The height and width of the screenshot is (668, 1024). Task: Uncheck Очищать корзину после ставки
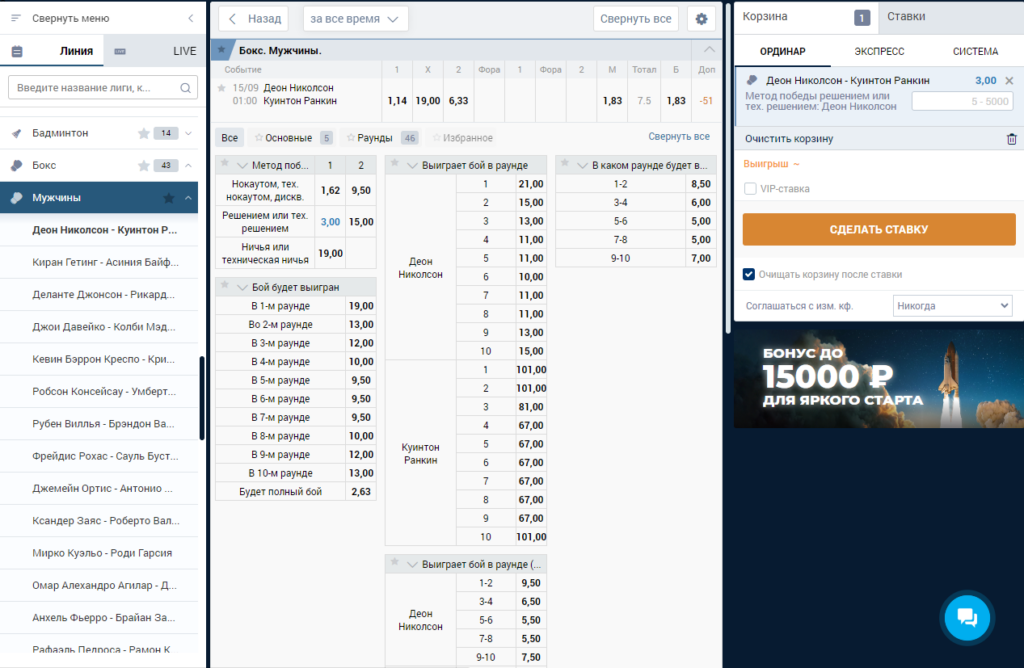coord(749,274)
